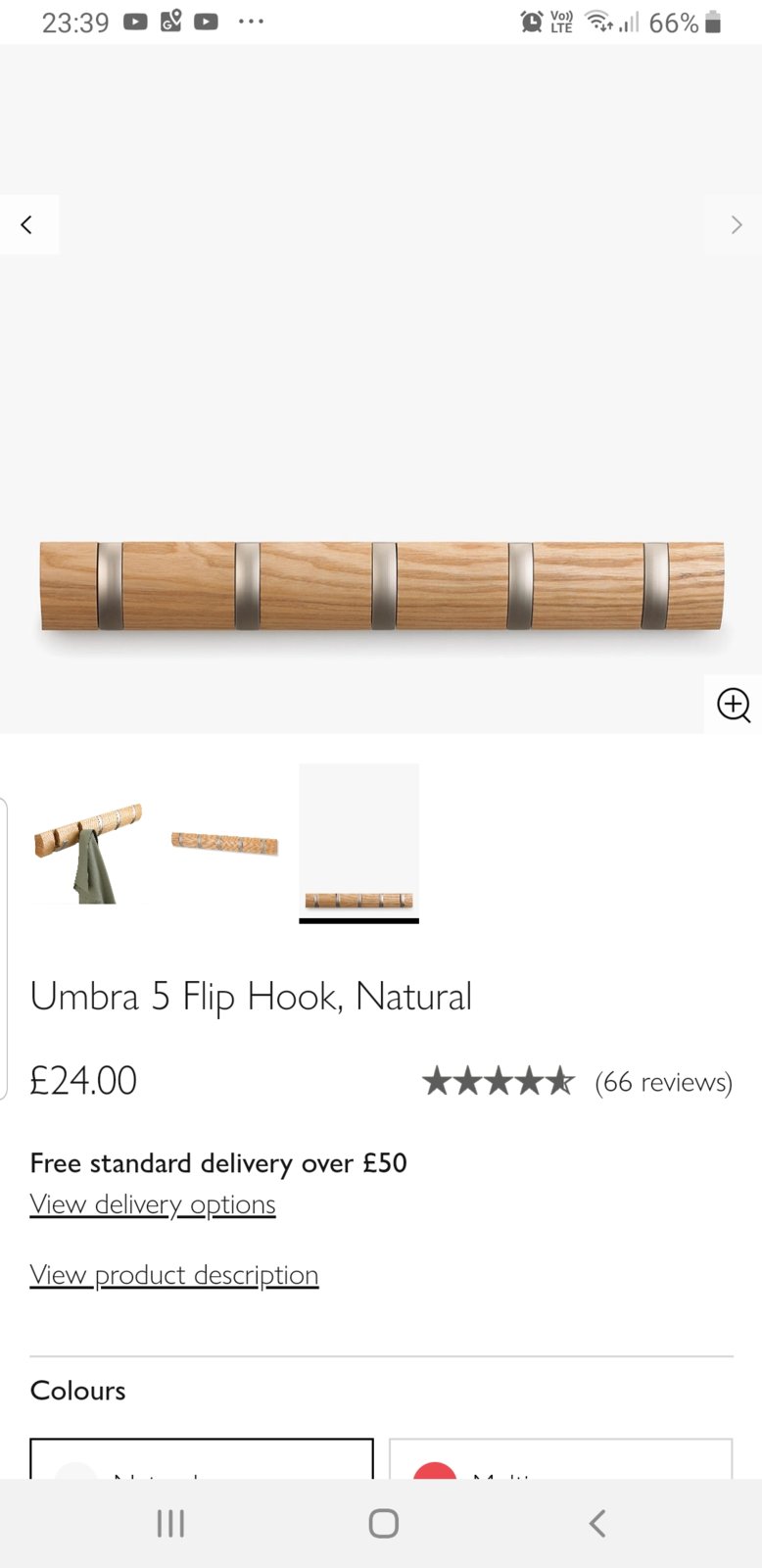Tap the main wooden hook rail image
Viewport: 762px width, 1568px height.
click(x=381, y=585)
